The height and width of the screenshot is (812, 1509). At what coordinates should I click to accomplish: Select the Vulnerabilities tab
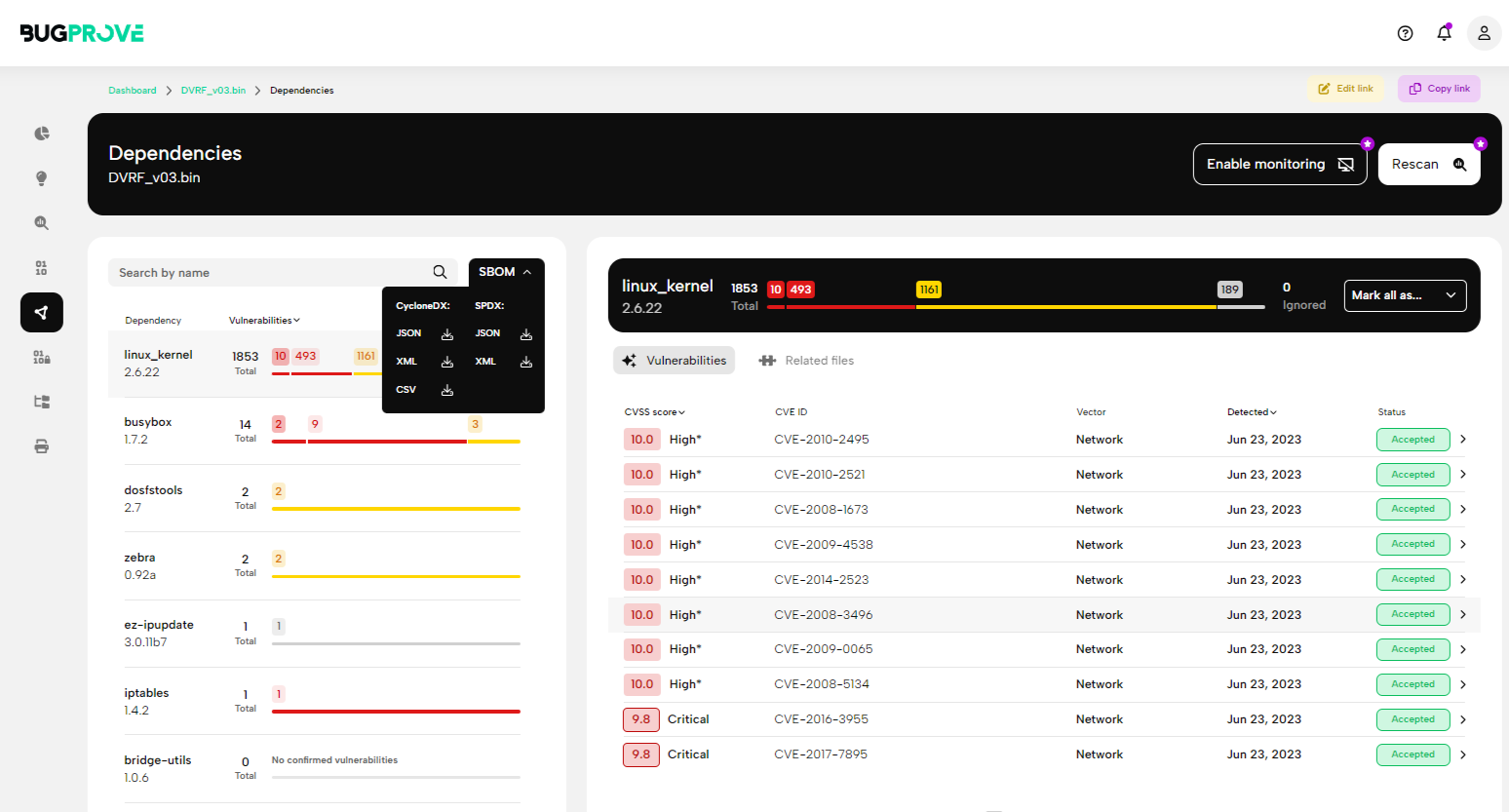[x=674, y=360]
